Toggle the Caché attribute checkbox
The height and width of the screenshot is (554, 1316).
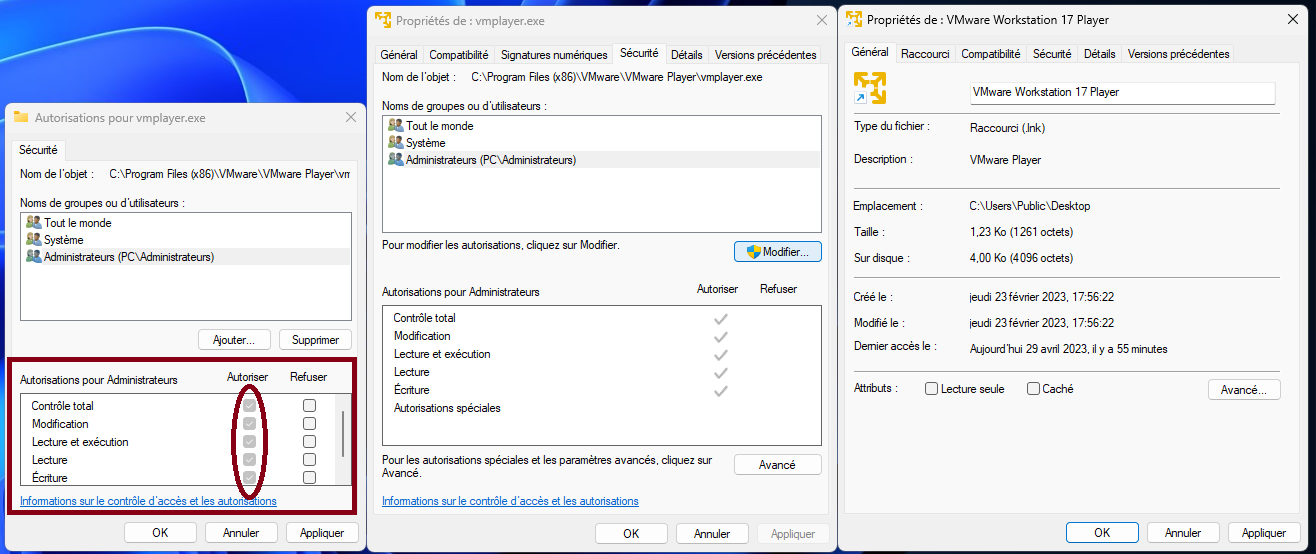click(1034, 389)
